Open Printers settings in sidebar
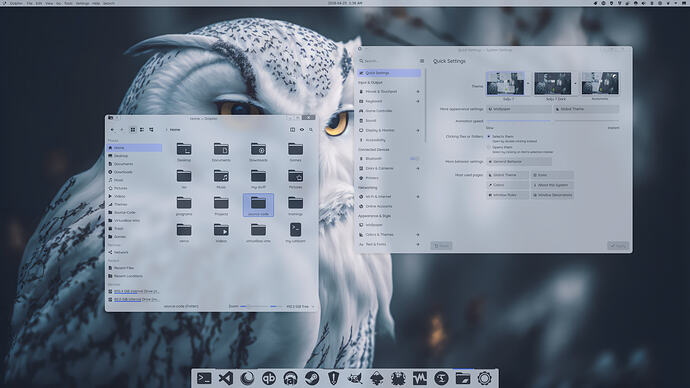This screenshot has height=388, width=690. click(389, 178)
